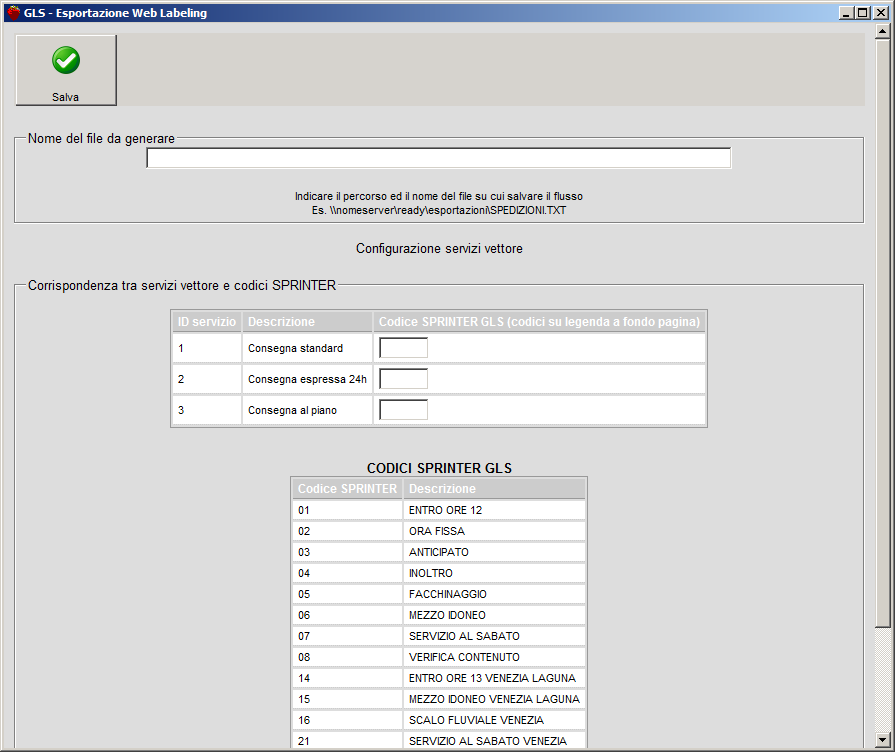Click code input for Consegna al piano

[403, 410]
